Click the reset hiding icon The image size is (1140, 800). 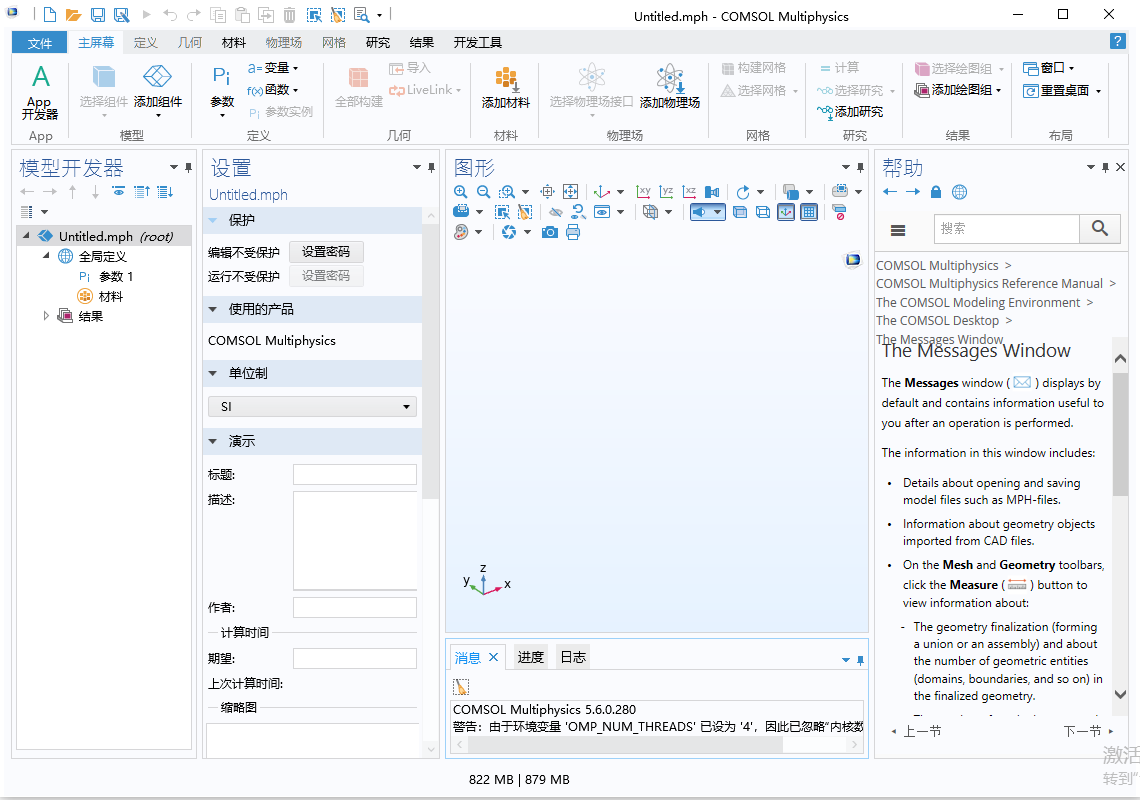coord(579,212)
